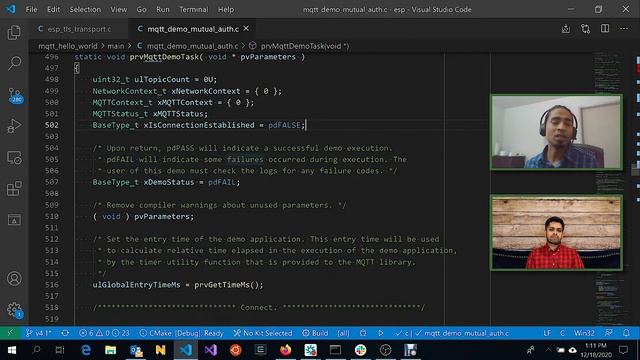Open the bottom custom view icon above Accounts
Viewport: 640px width, 360px height.
pyautogui.click(x=14, y=220)
